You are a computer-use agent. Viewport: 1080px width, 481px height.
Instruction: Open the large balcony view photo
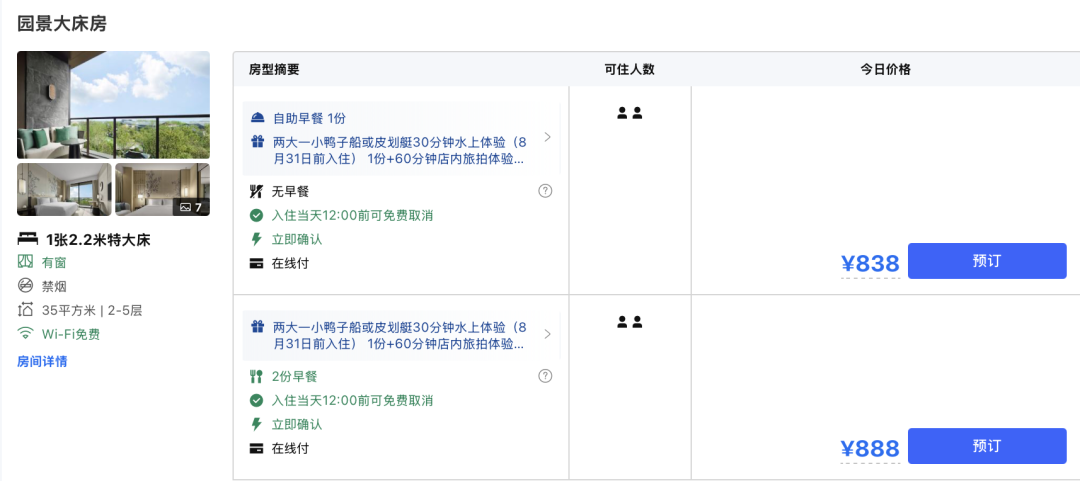[114, 105]
